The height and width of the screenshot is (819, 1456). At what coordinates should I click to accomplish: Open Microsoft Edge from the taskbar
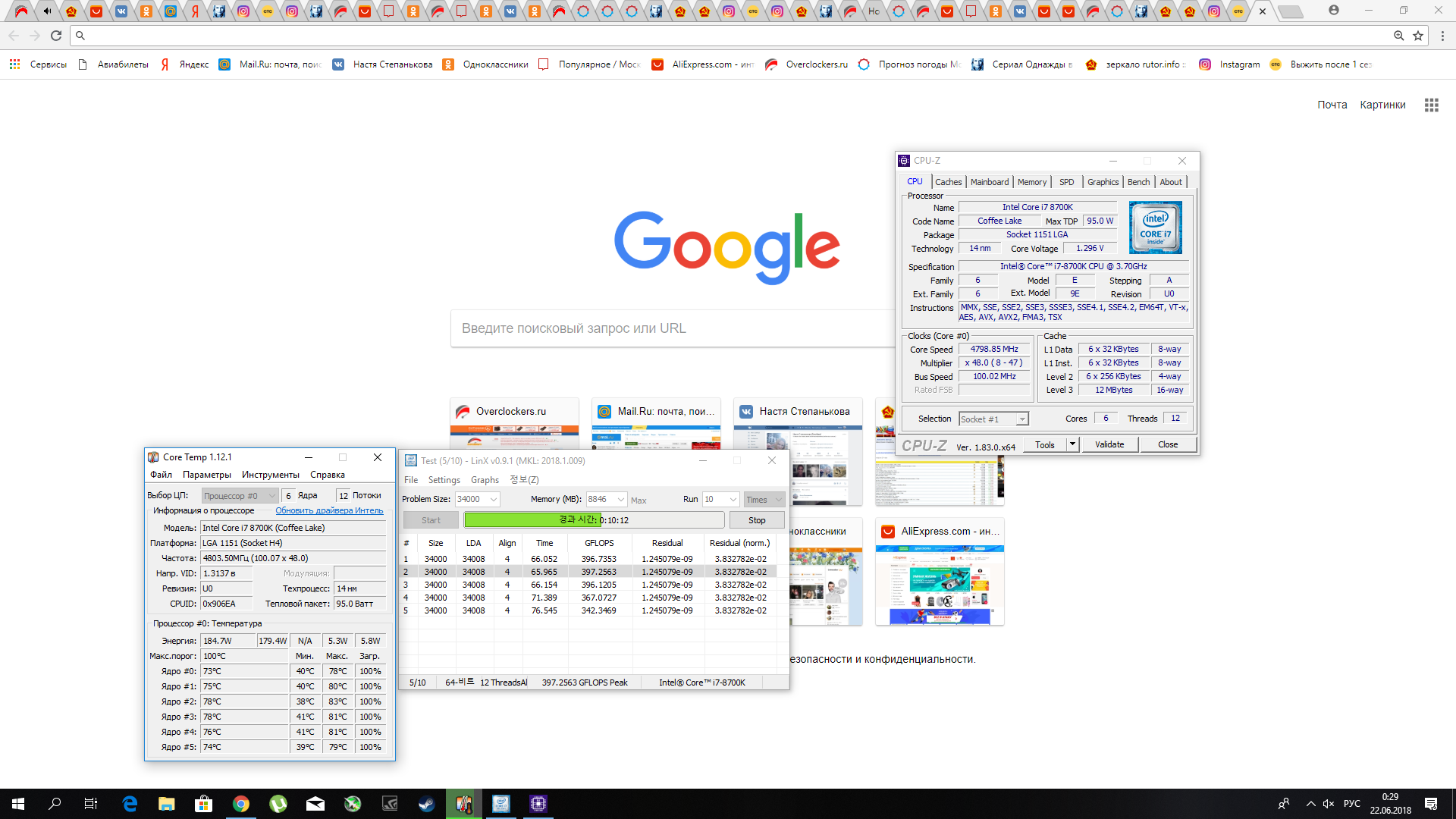tap(130, 804)
